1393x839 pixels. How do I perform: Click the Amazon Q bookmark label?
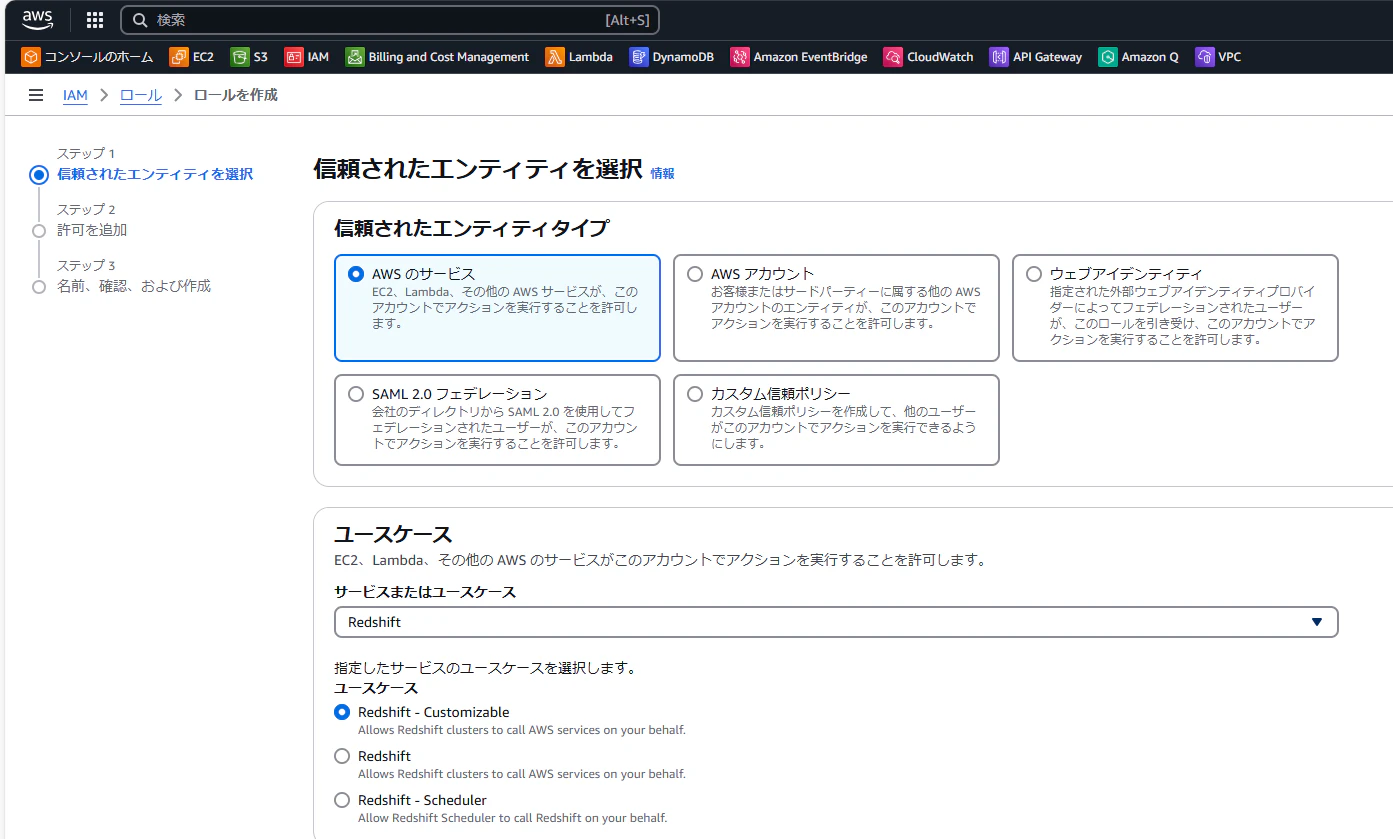(1150, 57)
